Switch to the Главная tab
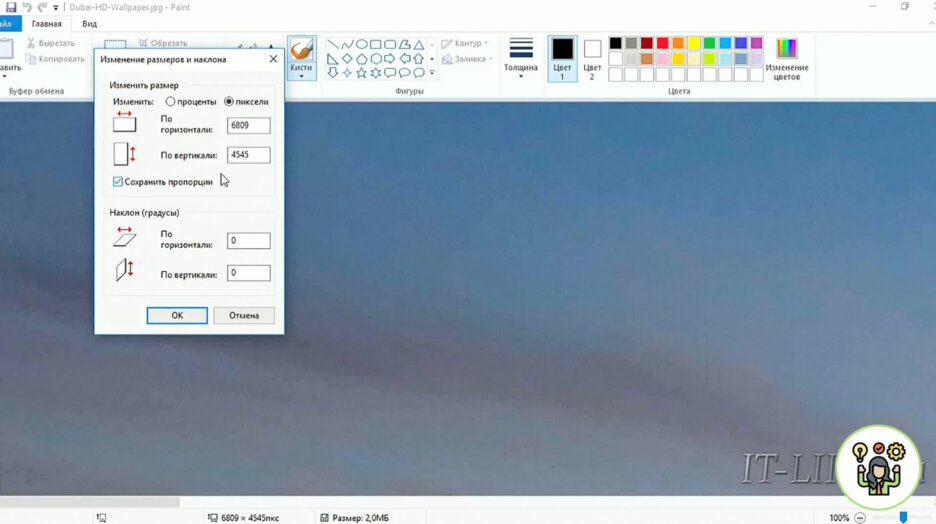Viewport: 936px width, 524px height. (47, 24)
